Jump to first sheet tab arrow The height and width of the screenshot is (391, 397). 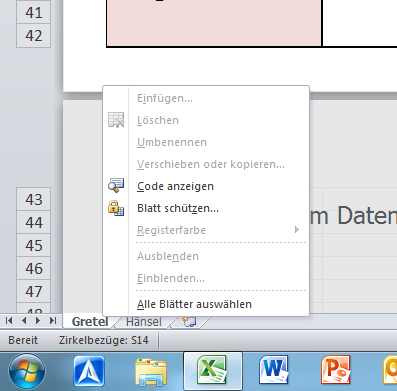point(9,321)
